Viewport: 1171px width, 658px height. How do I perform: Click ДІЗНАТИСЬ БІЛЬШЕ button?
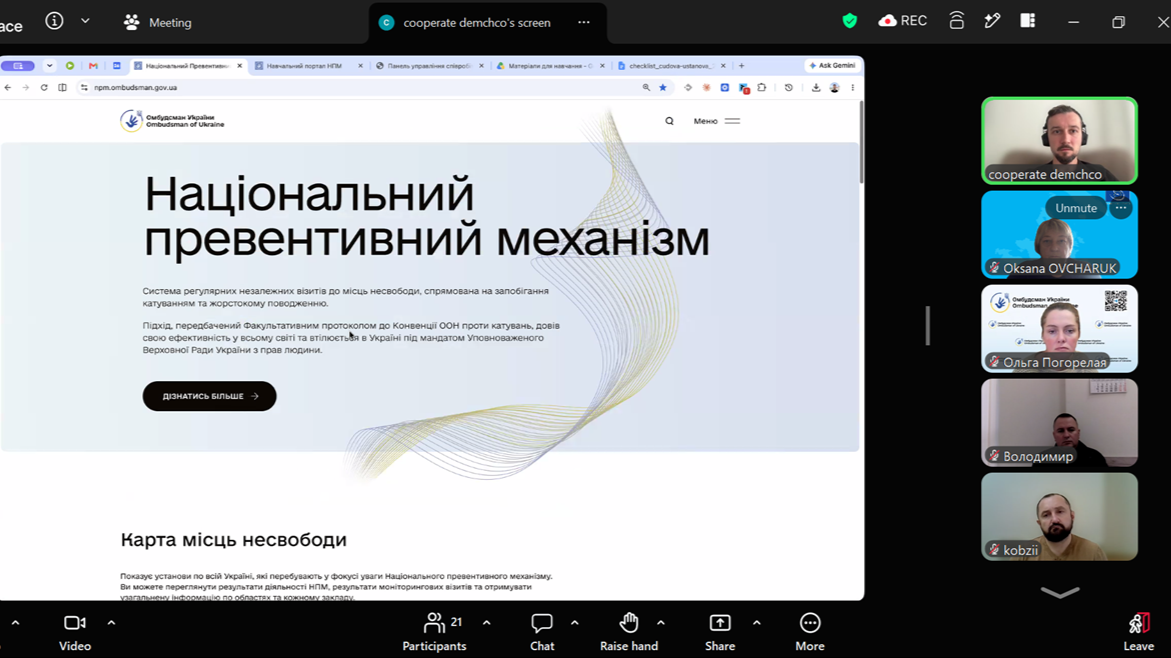(209, 396)
